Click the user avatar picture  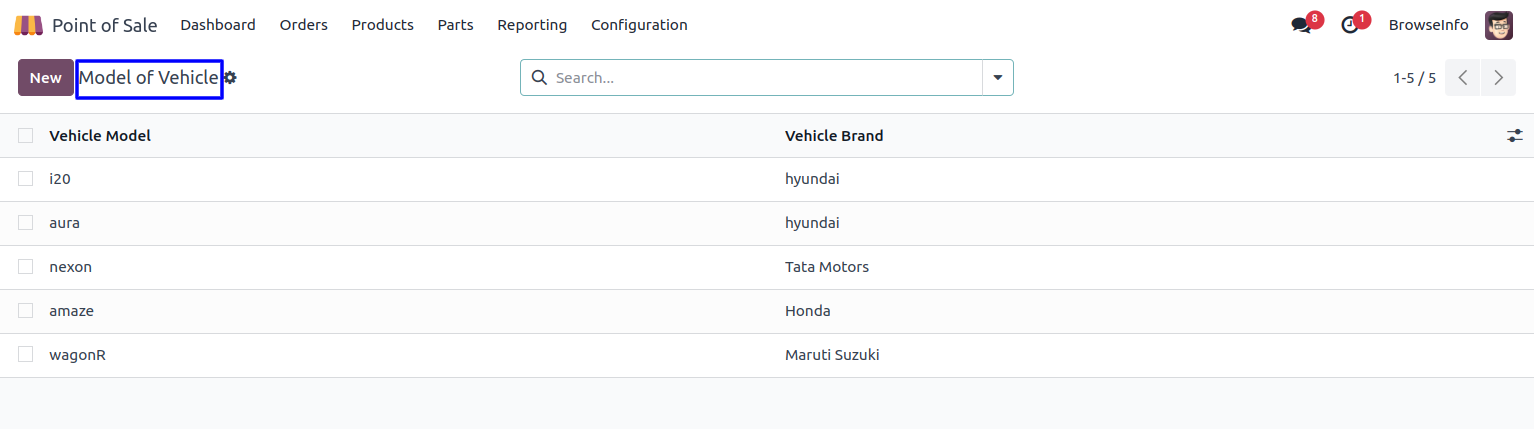click(x=1498, y=25)
